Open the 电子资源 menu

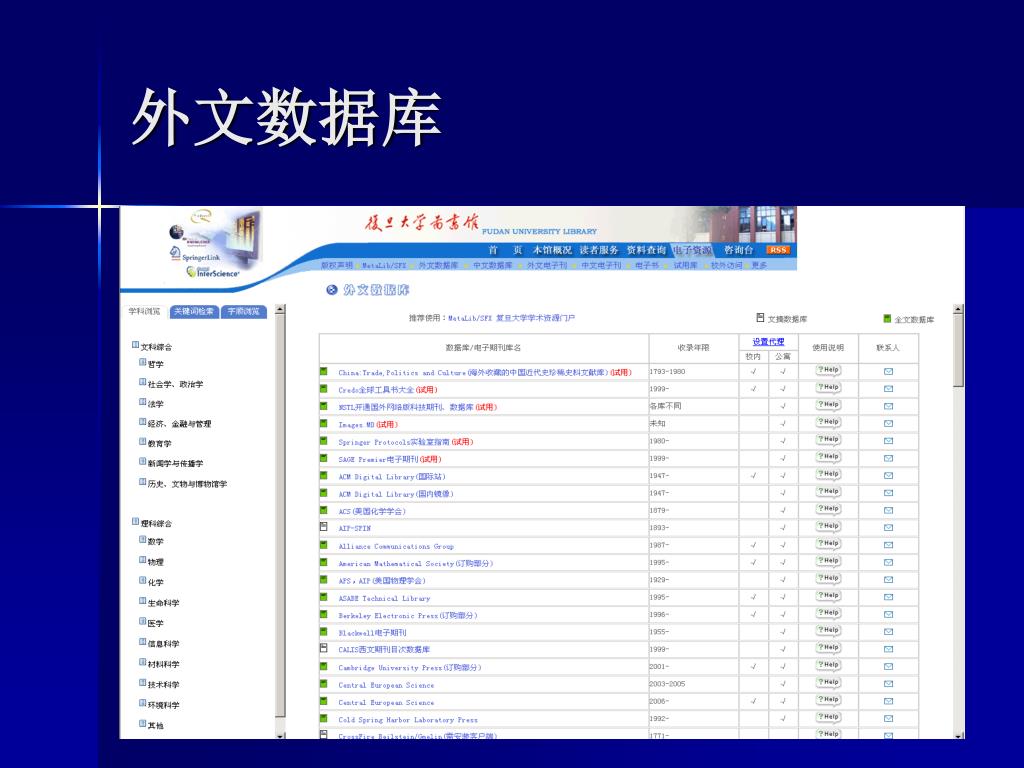pos(693,250)
